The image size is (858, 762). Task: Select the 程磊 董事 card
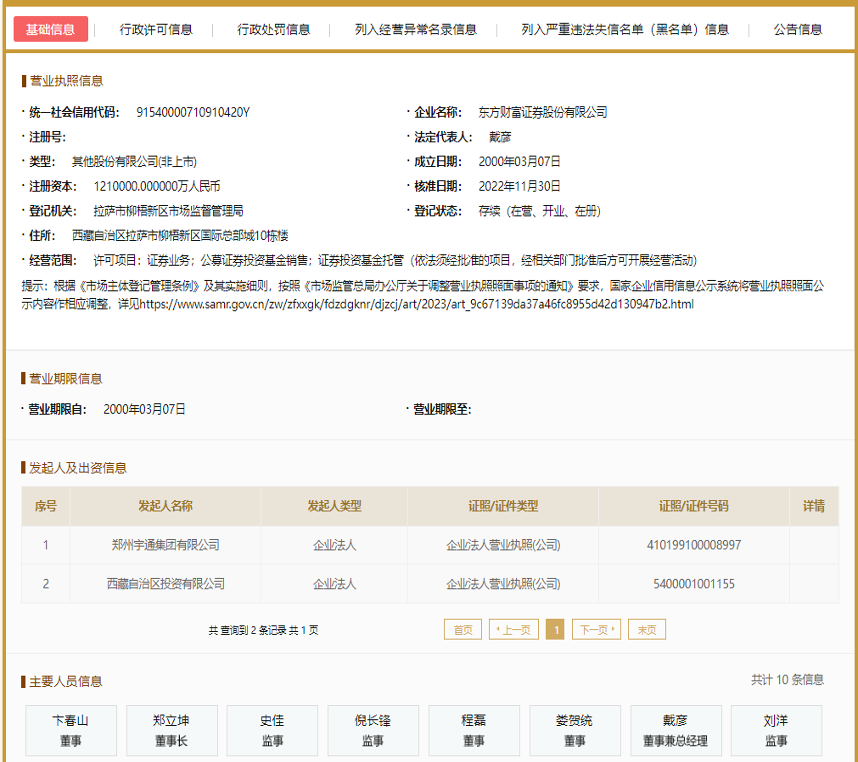474,730
